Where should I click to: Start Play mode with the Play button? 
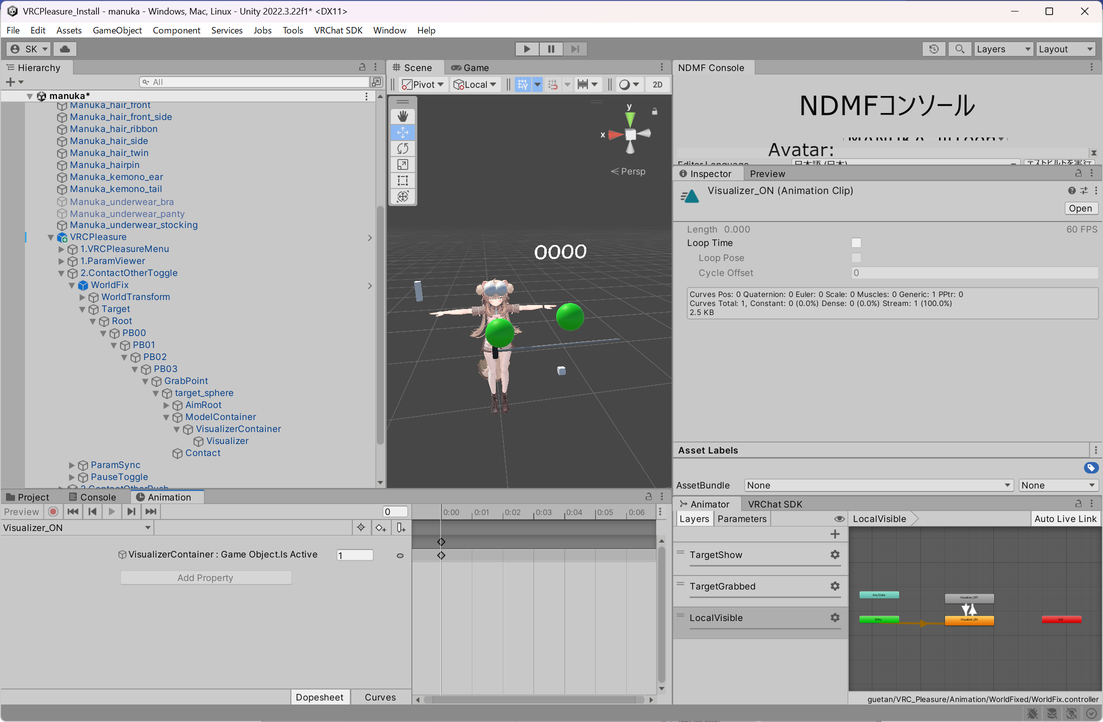[x=527, y=49]
